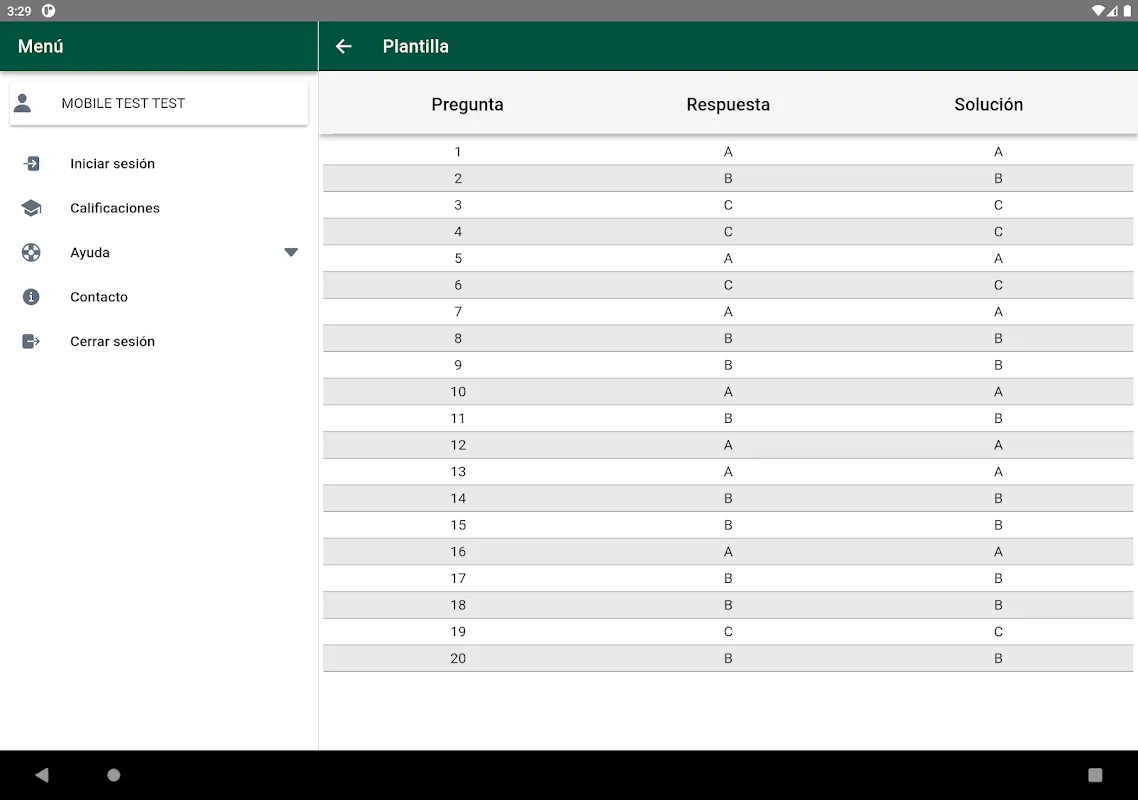Click the Pregunta column header
The image size is (1138, 800).
467,105
